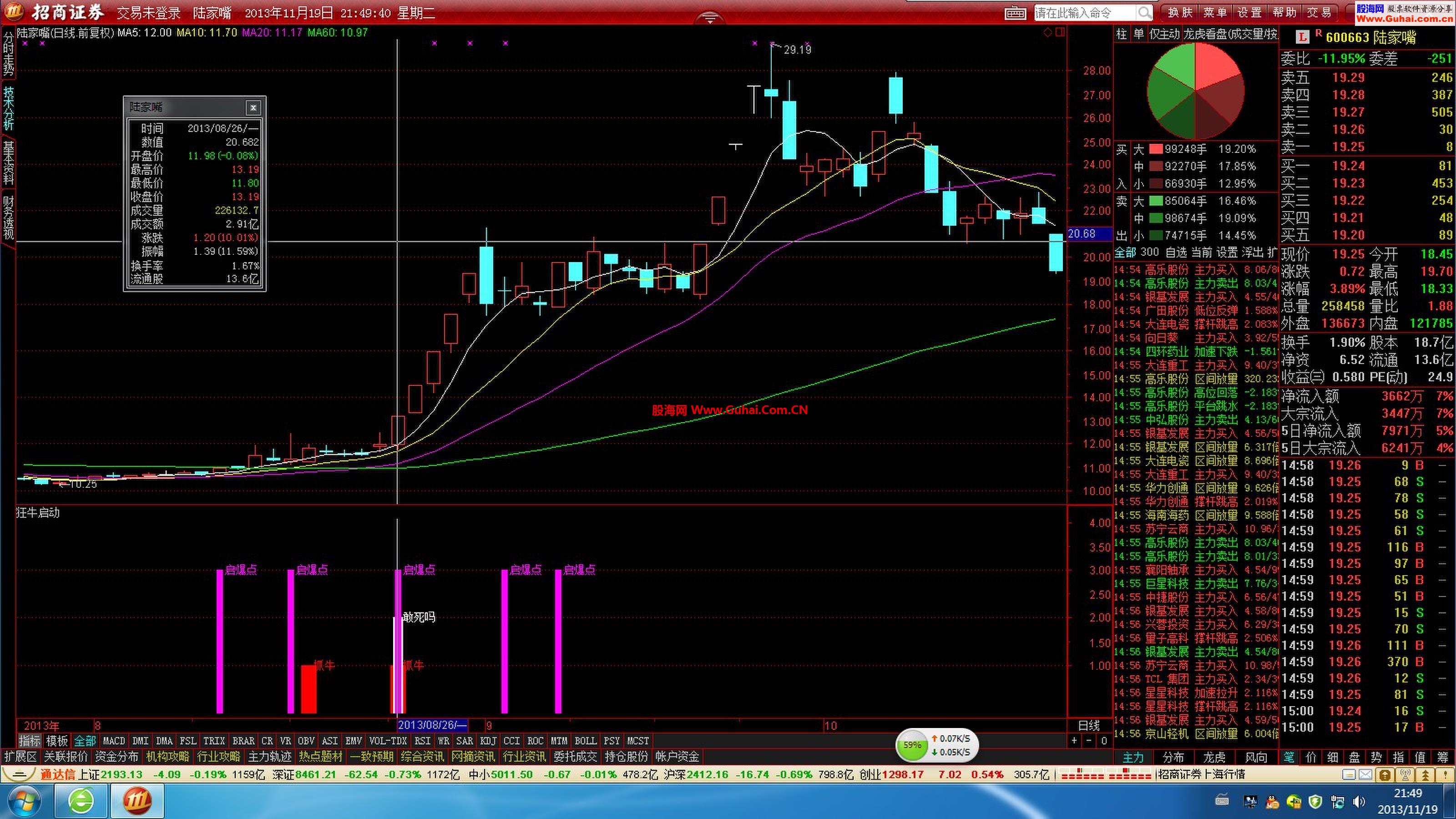The width and height of the screenshot is (1456, 819).
Task: Open the 设置 option in alerts panel
Action: coord(1227,252)
